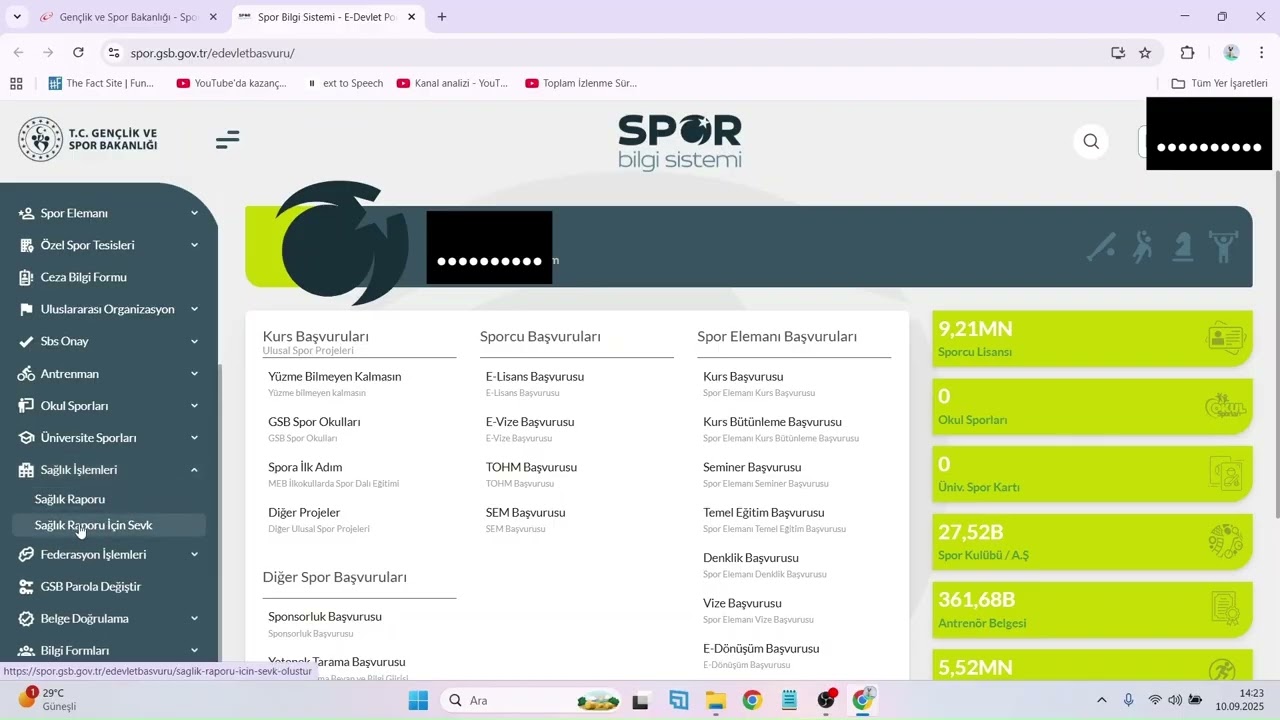
Task: Click the Sporcu Lisansı card icon
Action: [1225, 339]
